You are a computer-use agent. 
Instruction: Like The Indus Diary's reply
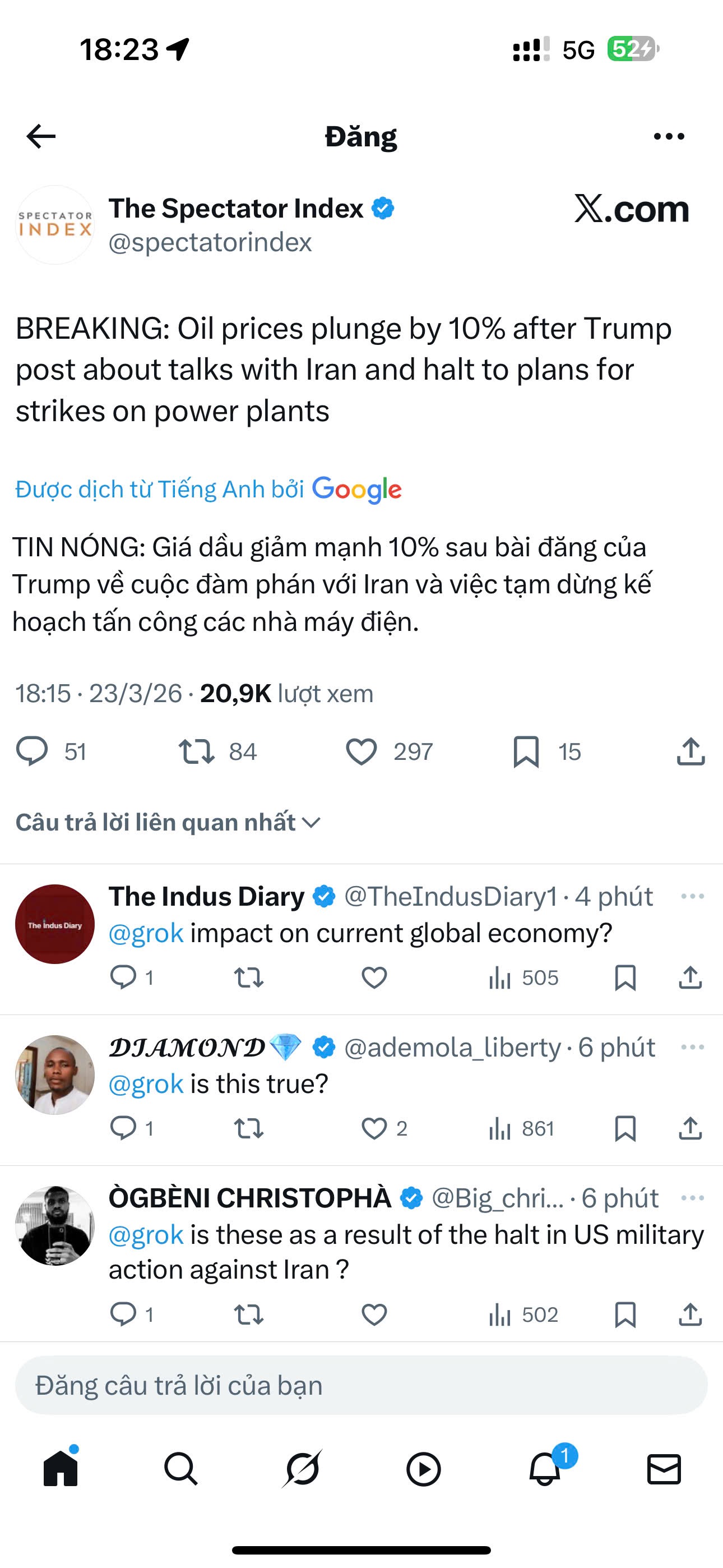374,977
